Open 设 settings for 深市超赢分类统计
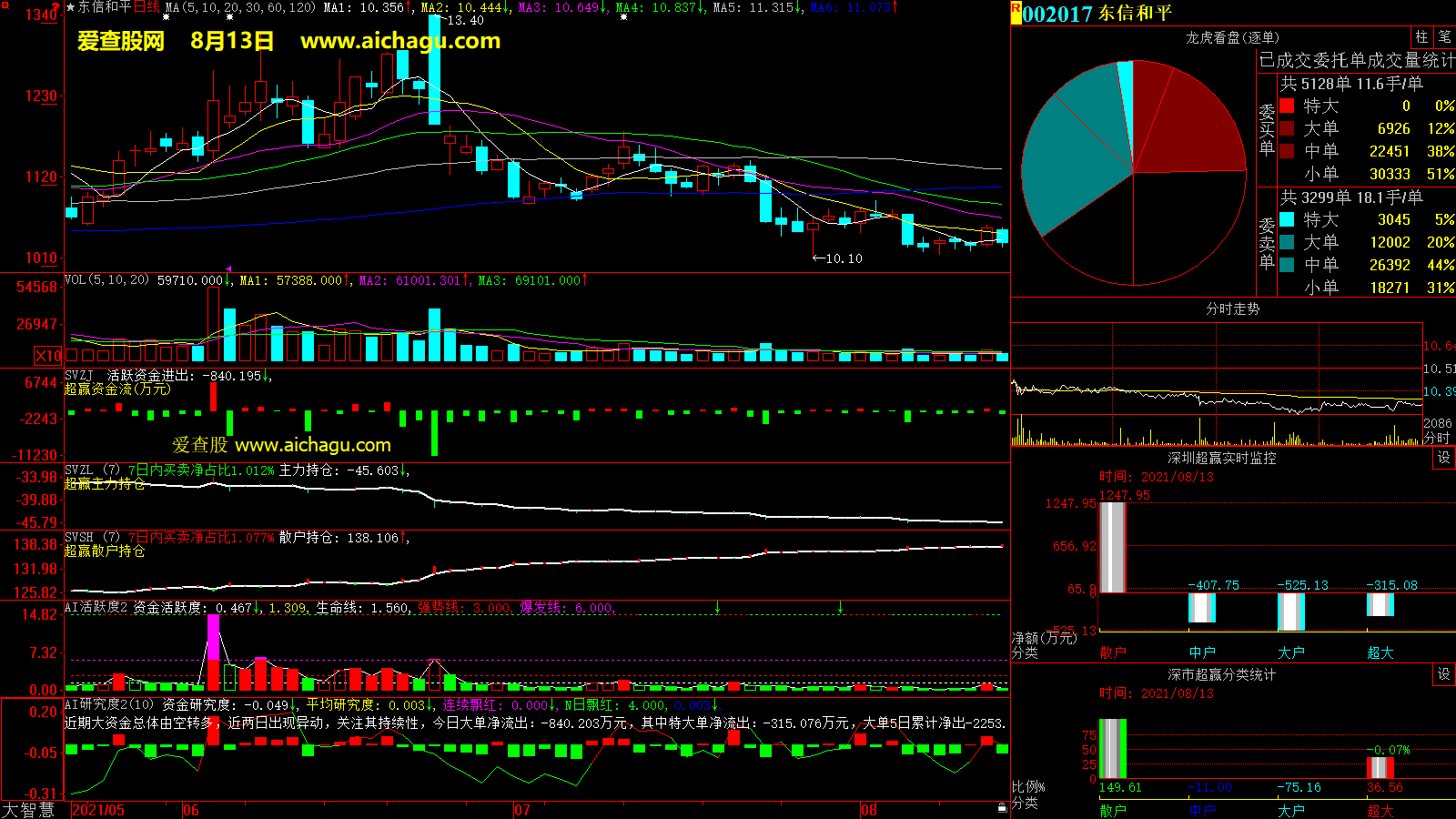This screenshot has width=1456, height=819. pos(1443,674)
